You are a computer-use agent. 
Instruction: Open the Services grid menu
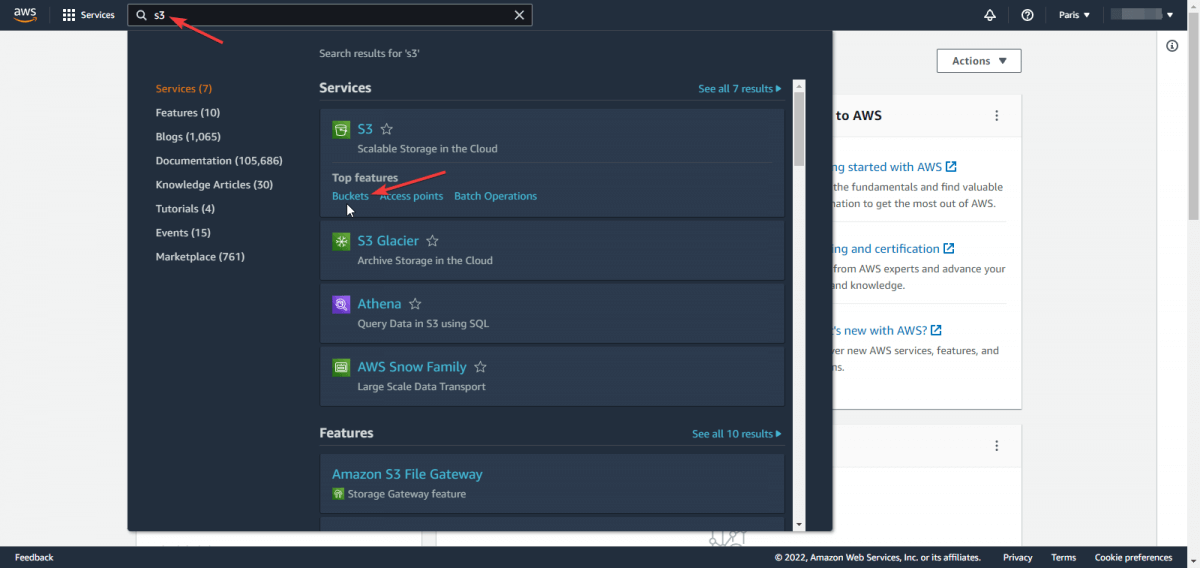88,15
